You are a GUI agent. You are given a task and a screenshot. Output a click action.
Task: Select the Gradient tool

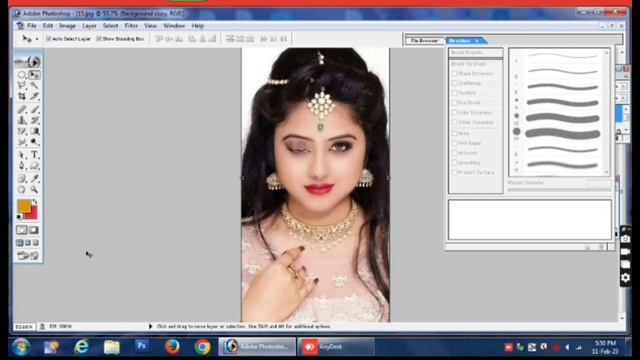pos(34,131)
